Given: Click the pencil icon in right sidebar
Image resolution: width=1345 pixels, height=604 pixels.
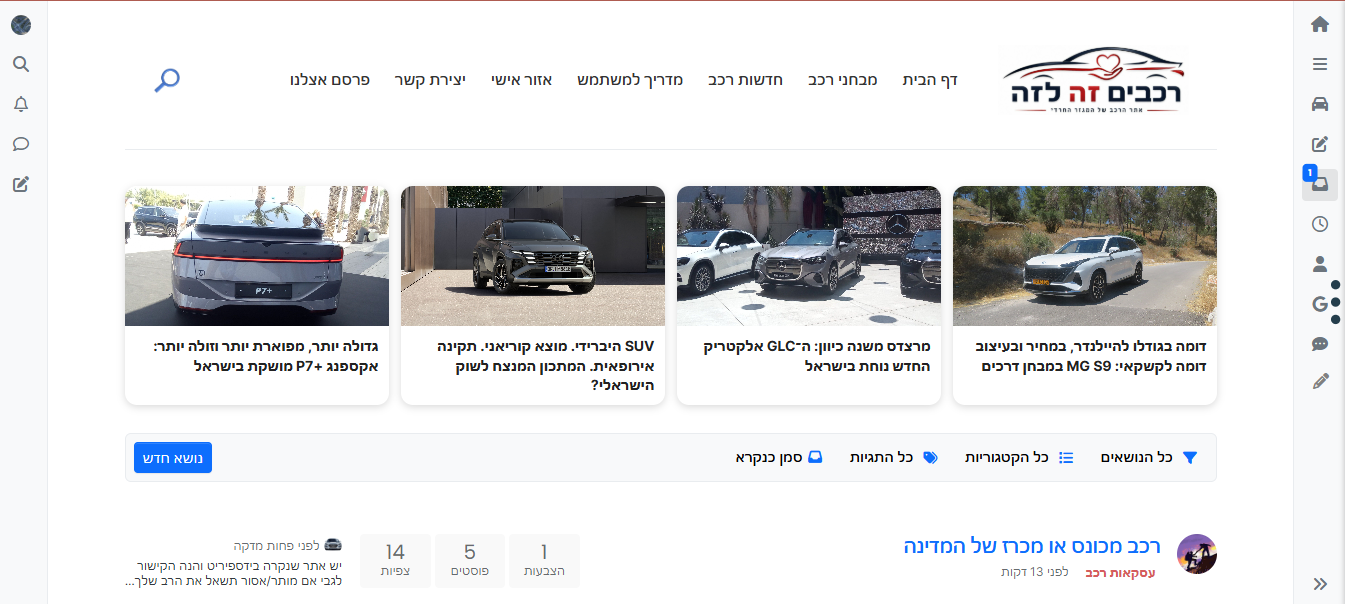Looking at the screenshot, I should [1320, 381].
